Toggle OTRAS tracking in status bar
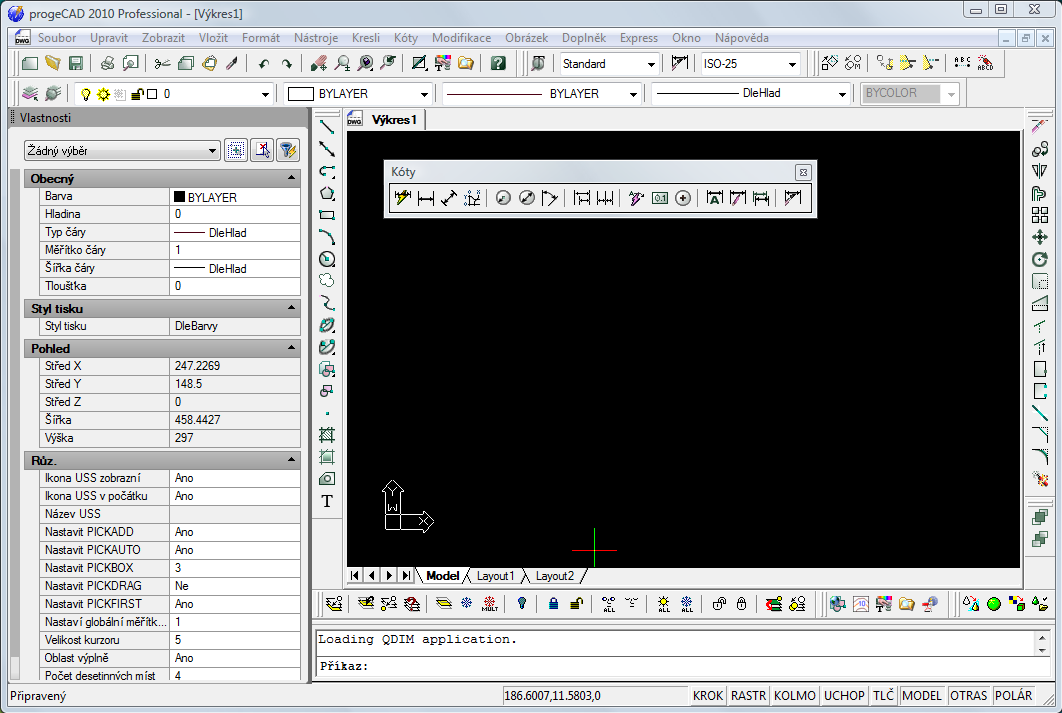 969,695
